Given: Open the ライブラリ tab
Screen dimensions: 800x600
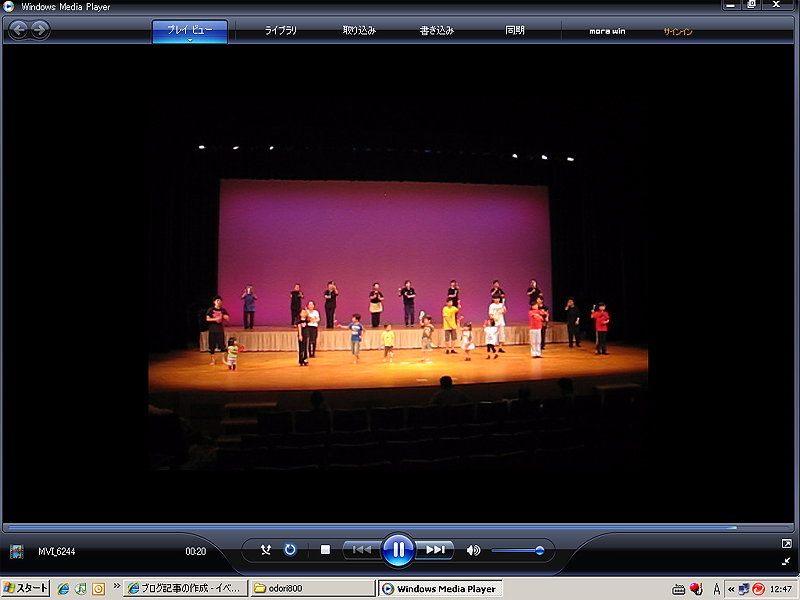Looking at the screenshot, I should 281,31.
